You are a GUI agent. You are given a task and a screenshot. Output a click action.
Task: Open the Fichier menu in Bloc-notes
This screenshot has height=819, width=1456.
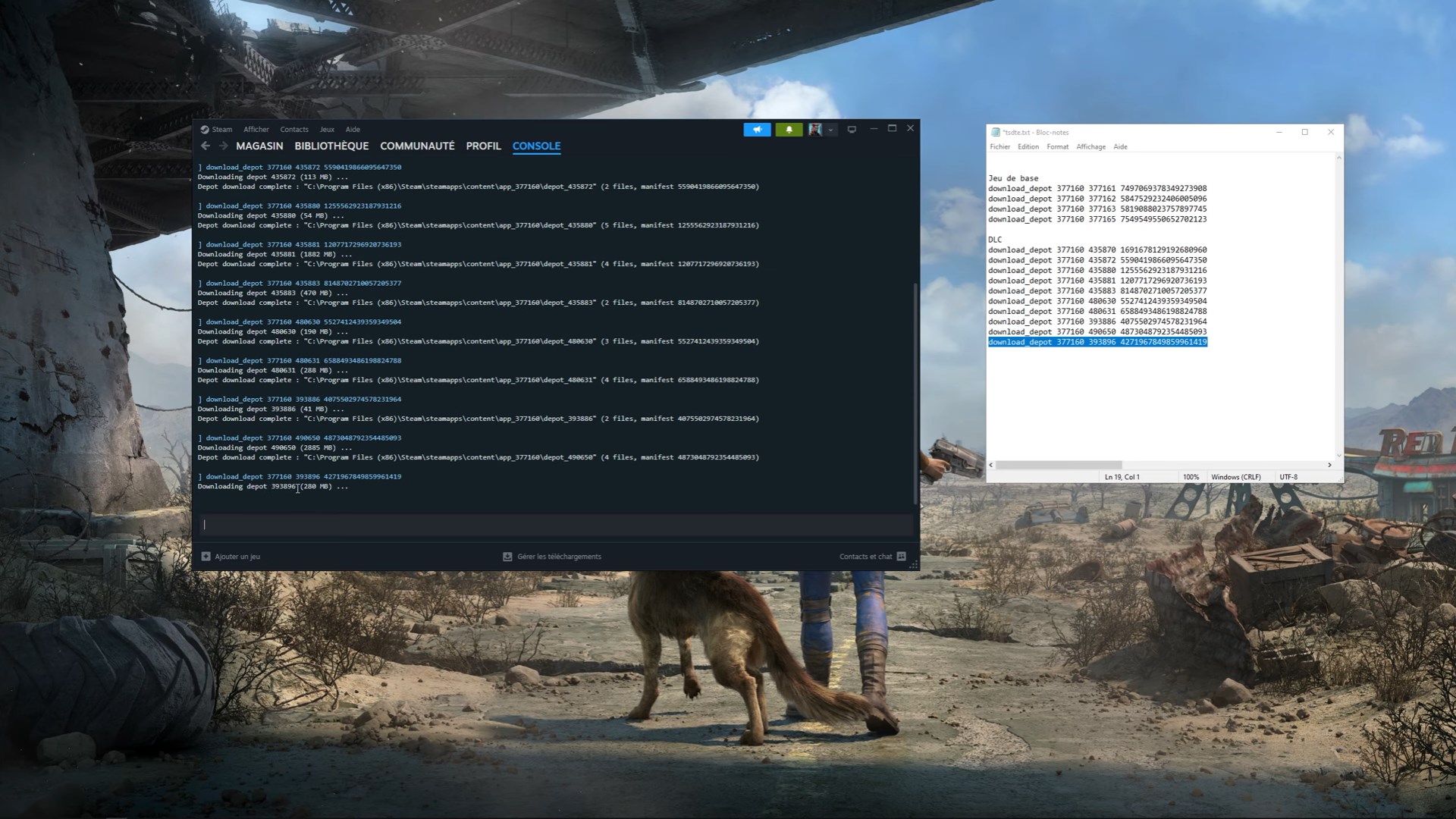[1000, 146]
